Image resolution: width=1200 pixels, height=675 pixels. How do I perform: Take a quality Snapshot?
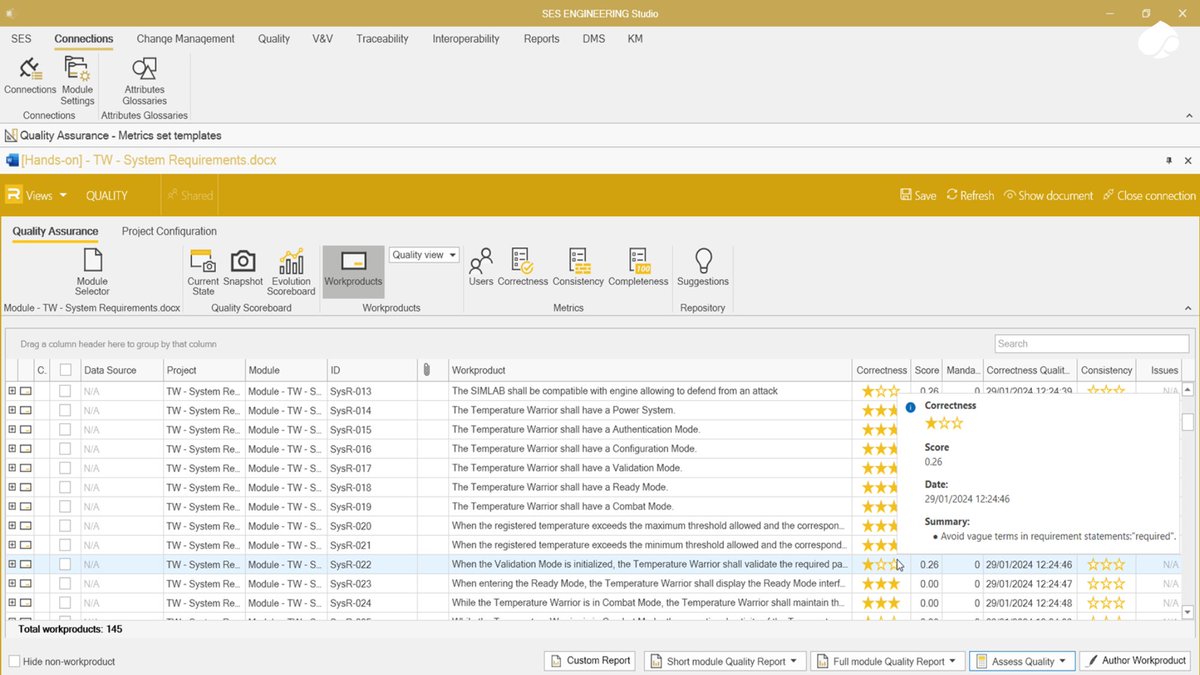(243, 268)
